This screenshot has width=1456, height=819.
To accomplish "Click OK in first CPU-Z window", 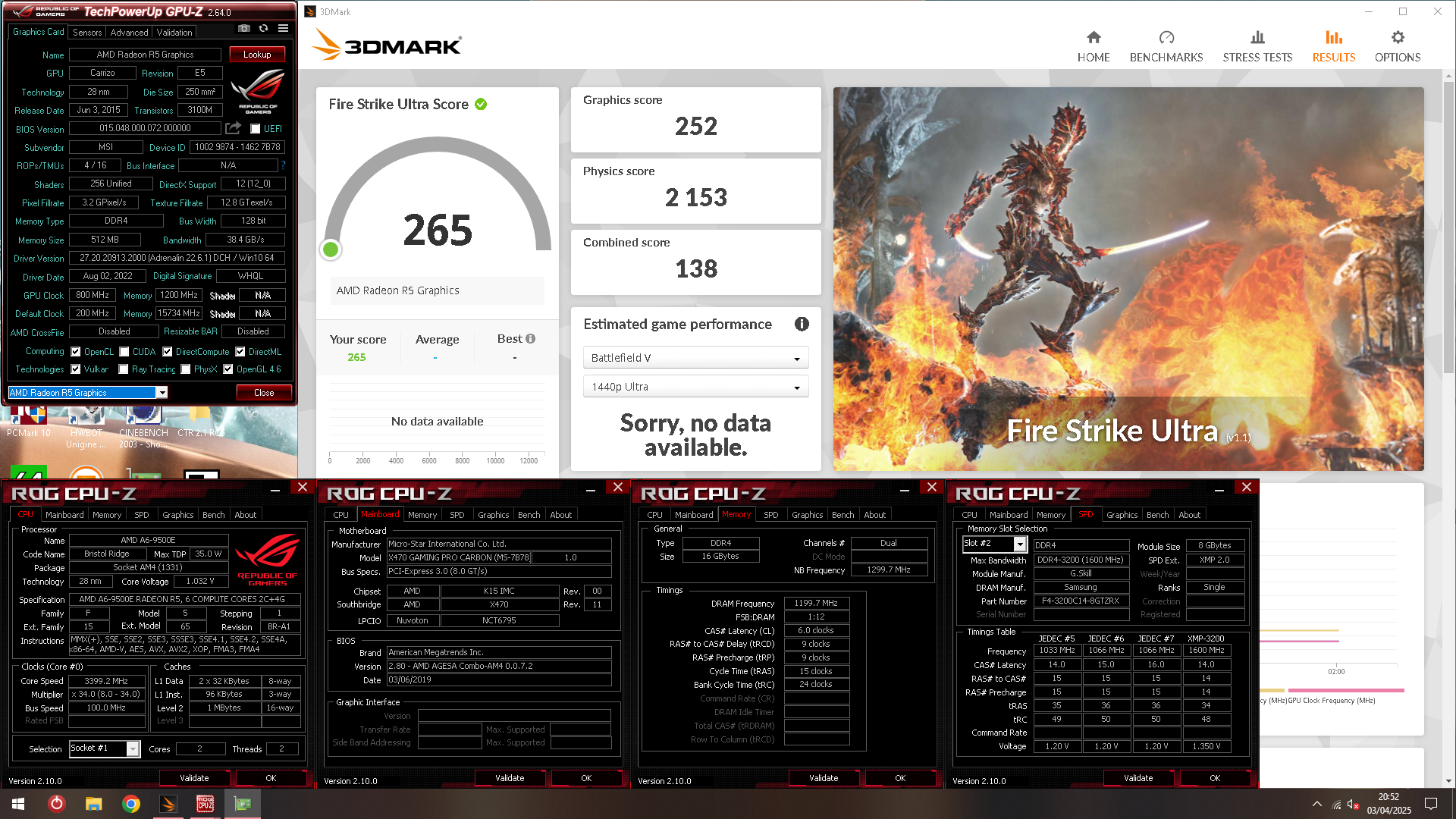I will (x=271, y=778).
